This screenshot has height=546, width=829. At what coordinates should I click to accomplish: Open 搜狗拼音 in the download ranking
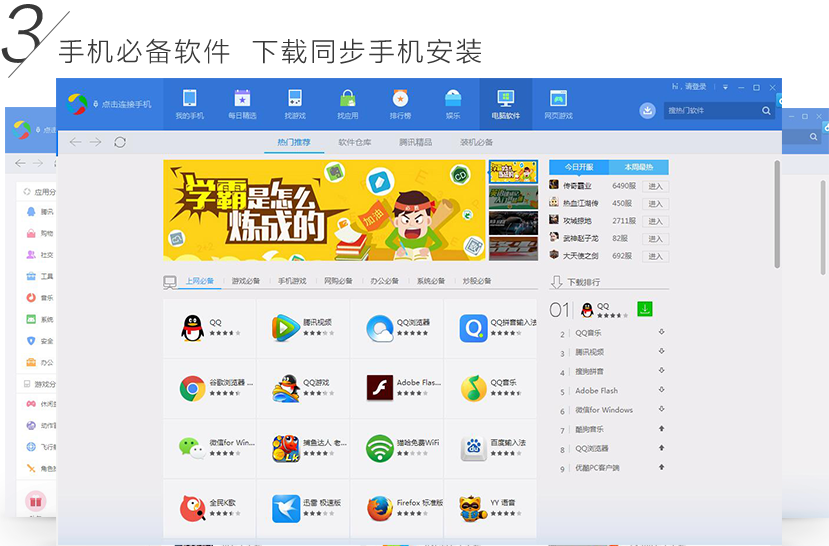pyautogui.click(x=589, y=372)
